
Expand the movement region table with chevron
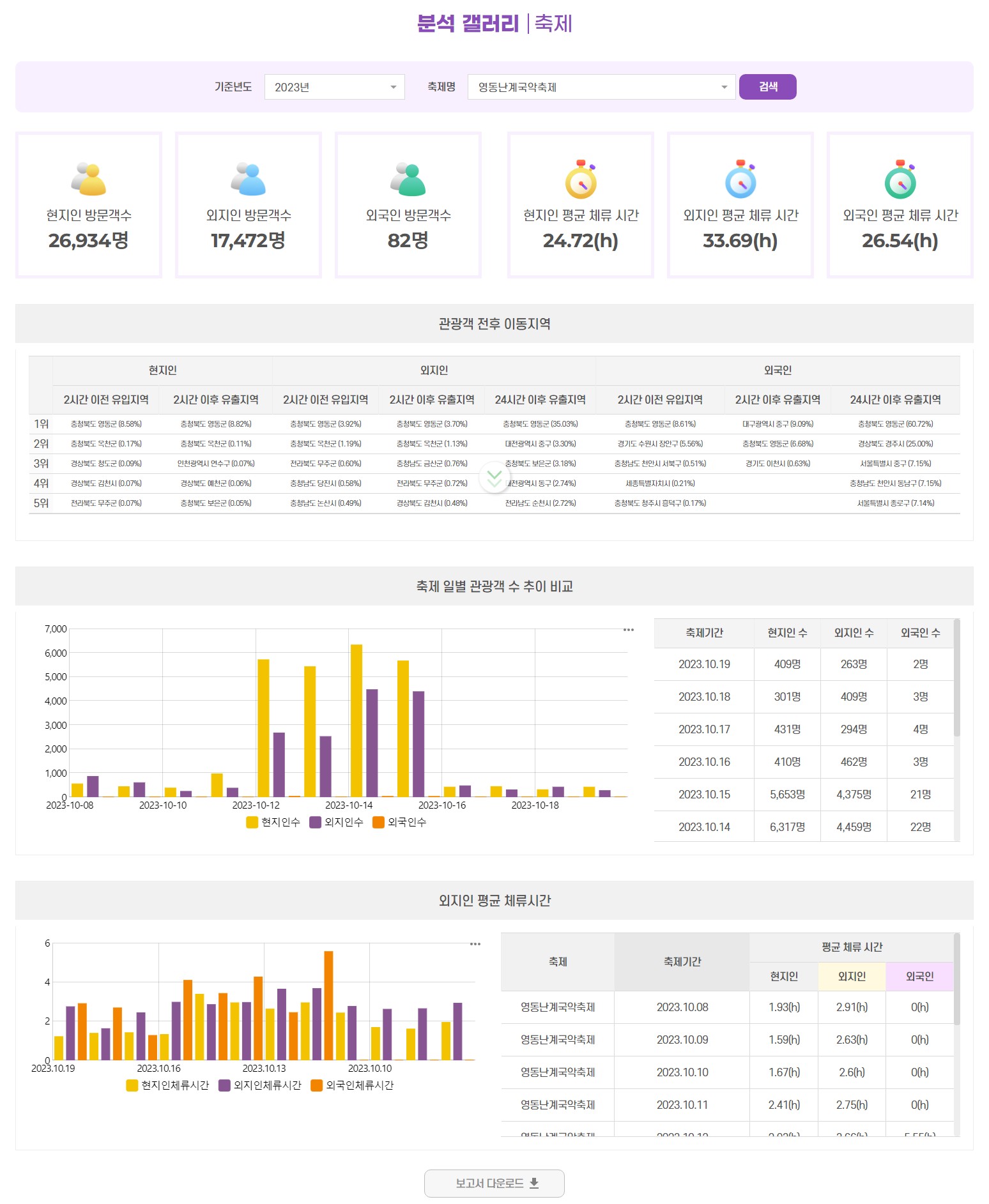494,477
